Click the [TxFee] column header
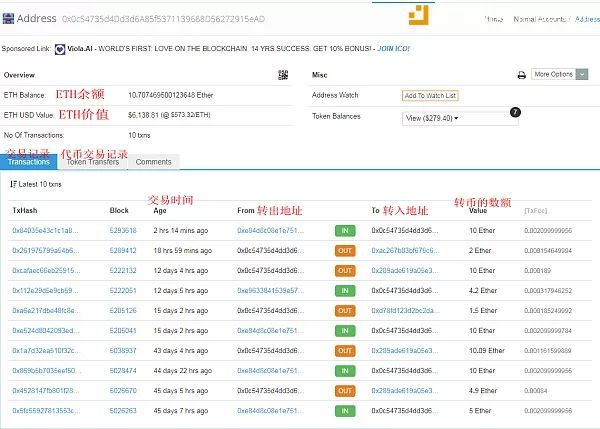Screen dimensions: 600x429 (535, 211)
